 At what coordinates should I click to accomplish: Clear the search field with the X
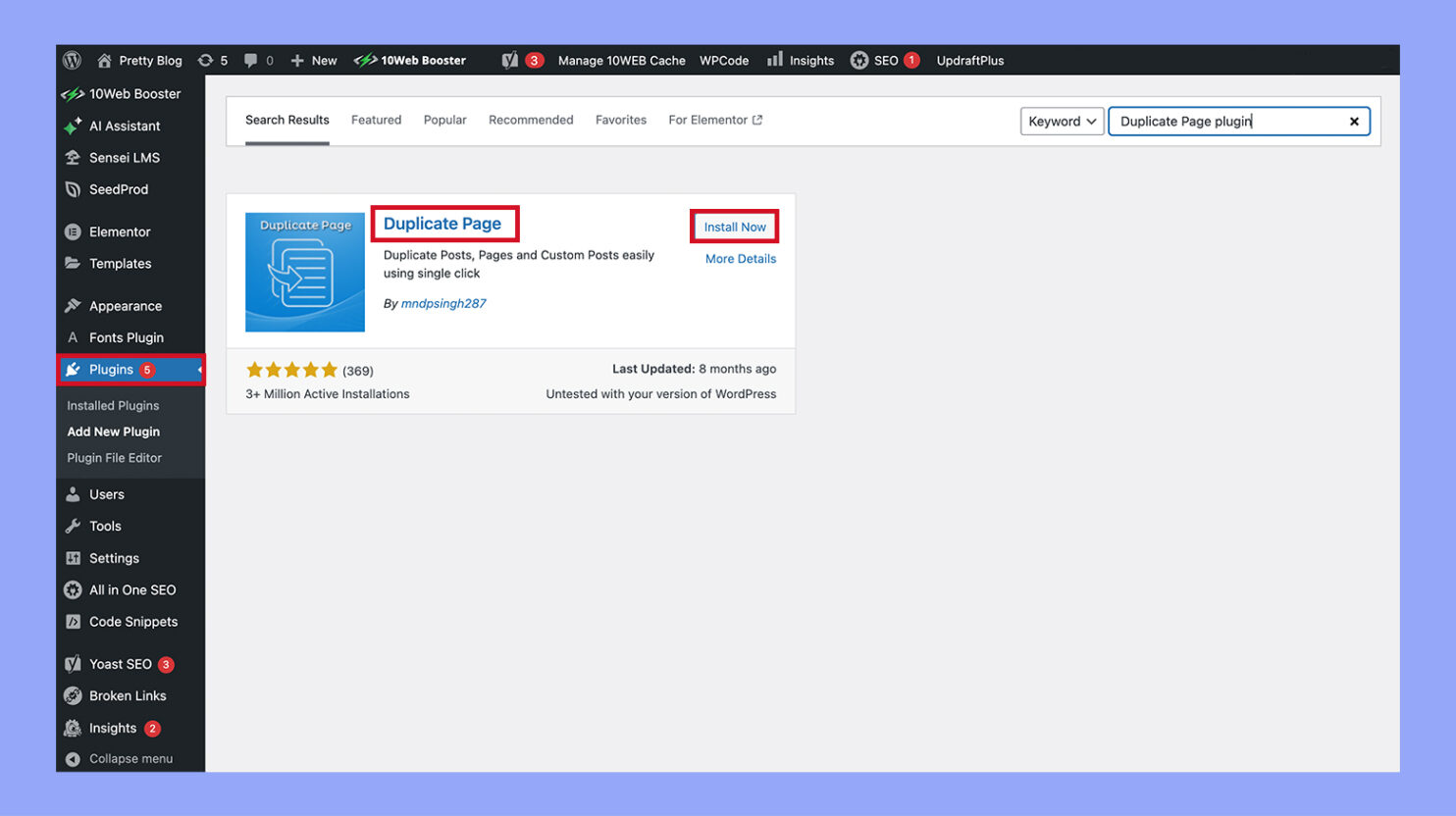click(1354, 121)
